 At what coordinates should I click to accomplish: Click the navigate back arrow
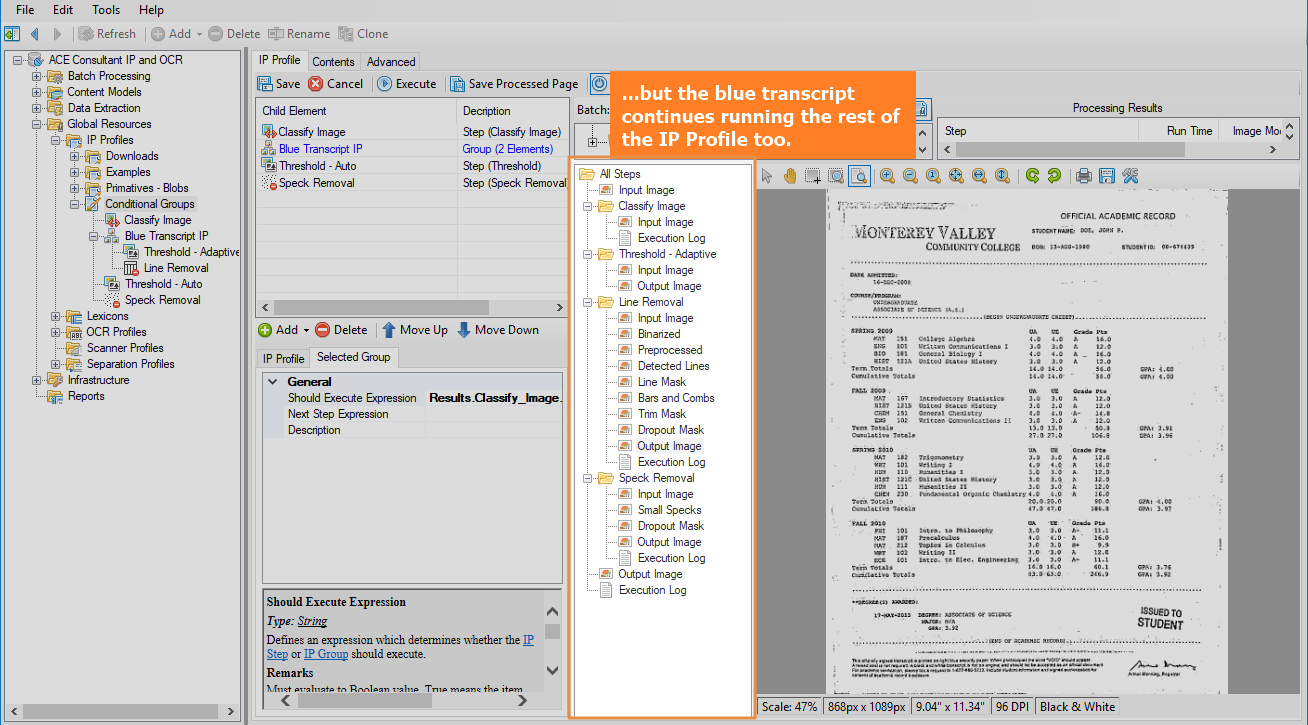pos(35,34)
